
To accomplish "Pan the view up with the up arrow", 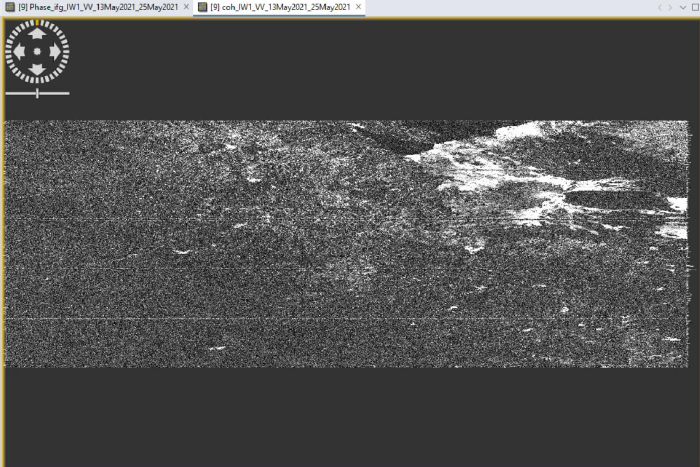I will tap(37, 33).
